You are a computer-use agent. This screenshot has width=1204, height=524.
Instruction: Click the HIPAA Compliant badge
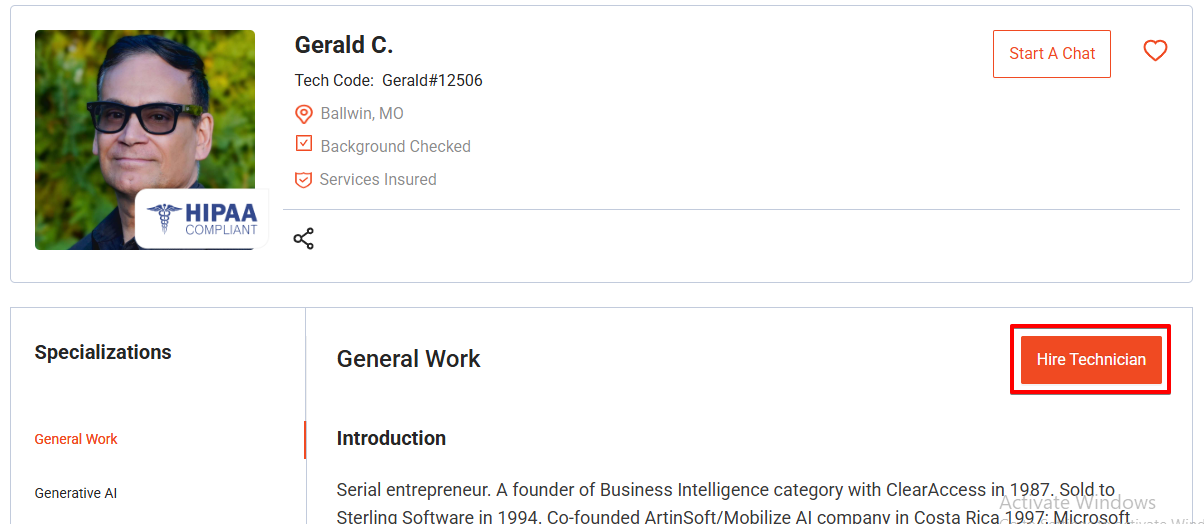pyautogui.click(x=202, y=218)
